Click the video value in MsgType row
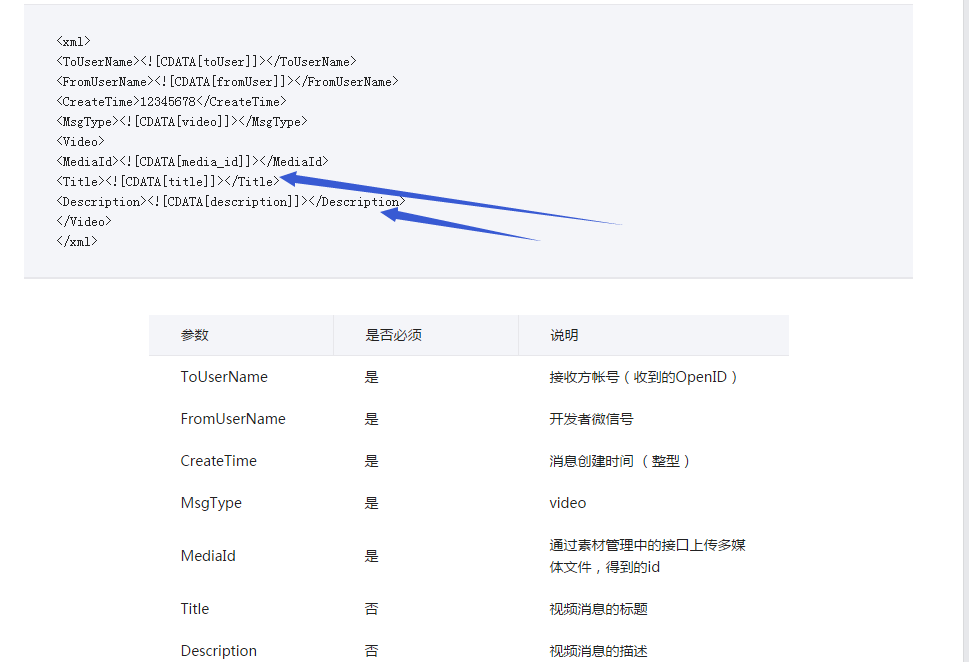Screen dimensions: 969x662 567,503
